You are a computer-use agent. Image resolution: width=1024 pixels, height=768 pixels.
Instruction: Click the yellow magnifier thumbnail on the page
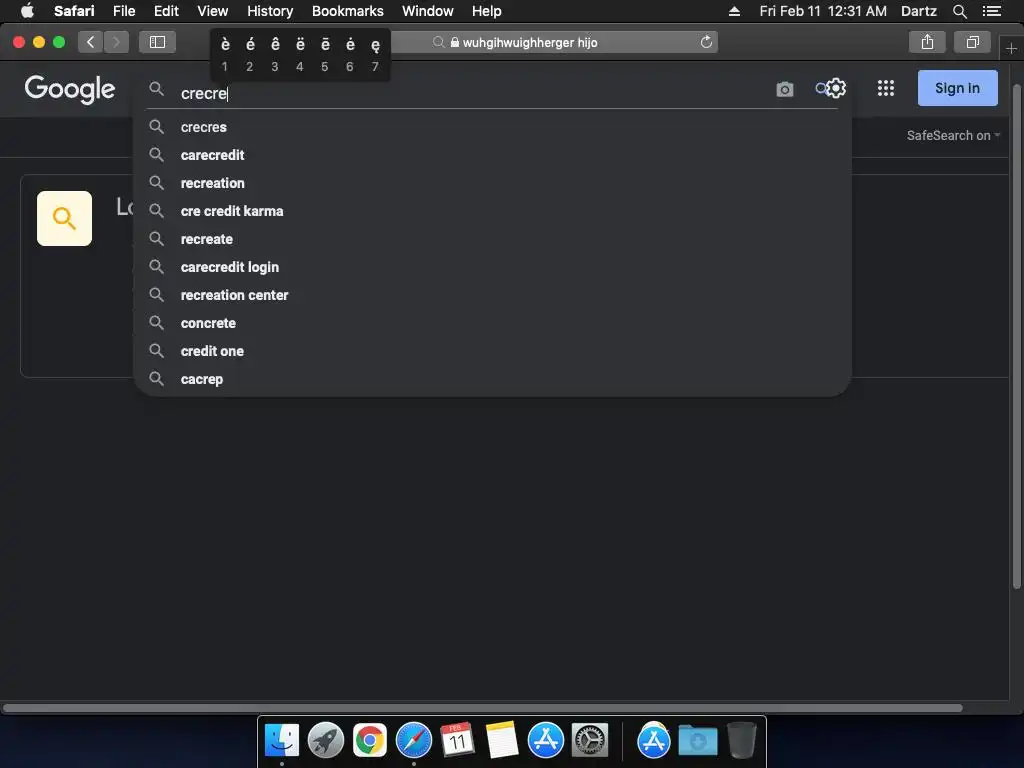tap(64, 218)
